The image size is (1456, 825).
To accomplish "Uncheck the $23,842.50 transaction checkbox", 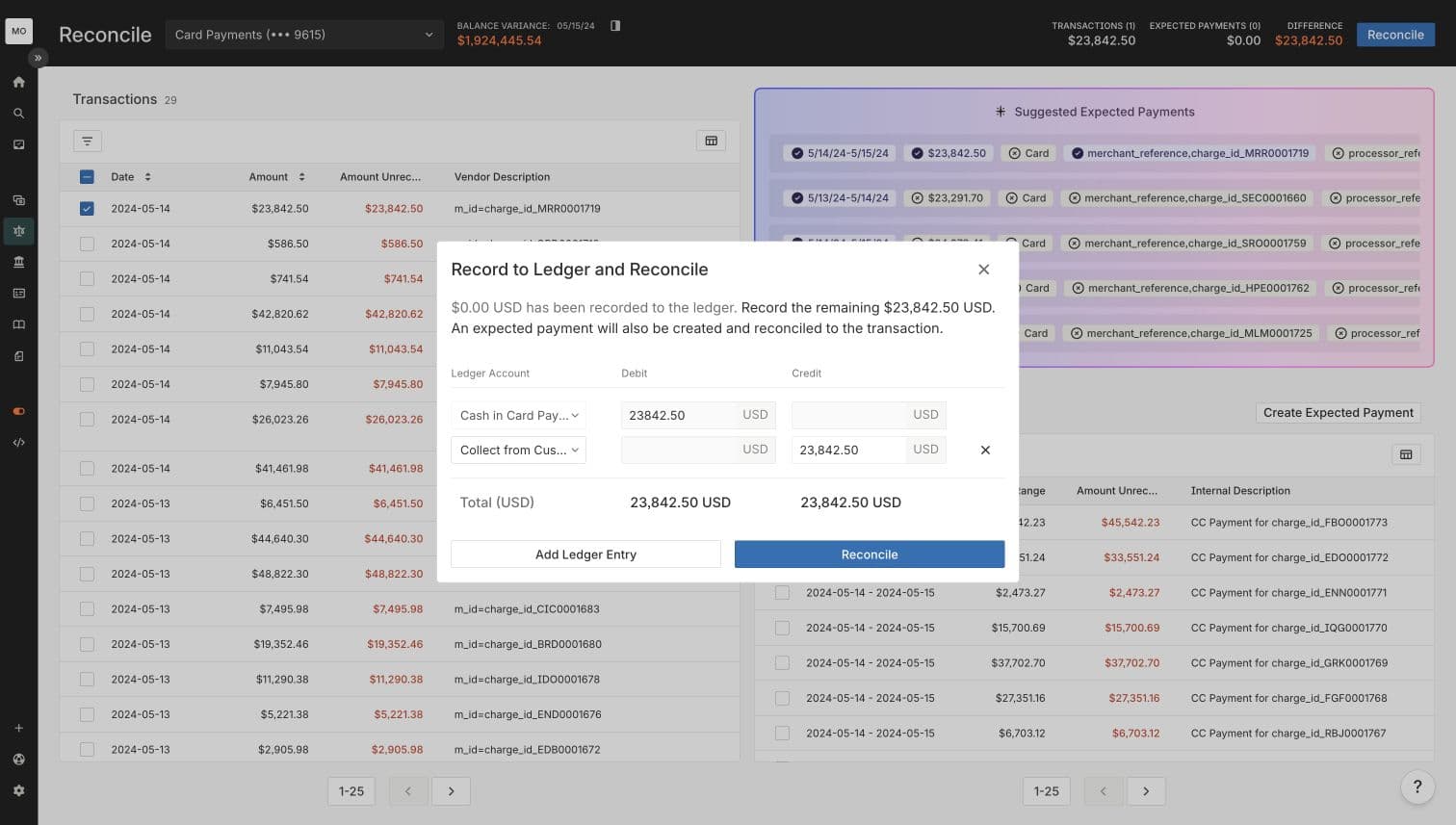I will tap(87, 209).
